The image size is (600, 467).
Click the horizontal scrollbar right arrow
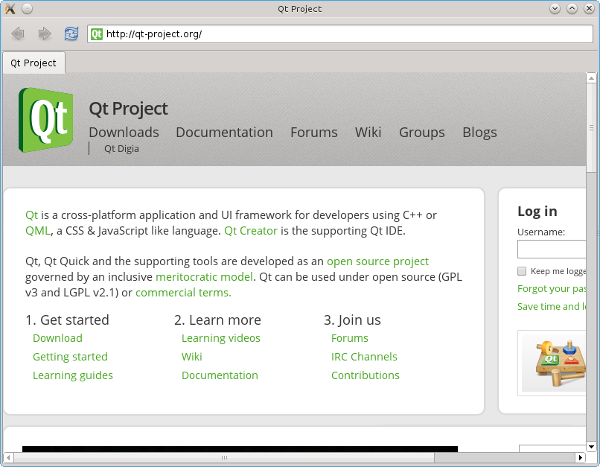click(579, 456)
